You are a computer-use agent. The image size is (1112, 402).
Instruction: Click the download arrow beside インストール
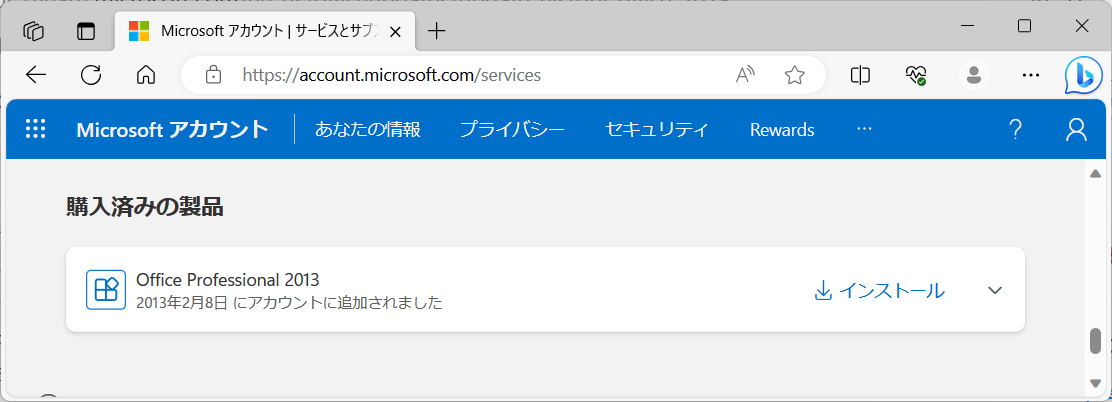[x=823, y=291]
